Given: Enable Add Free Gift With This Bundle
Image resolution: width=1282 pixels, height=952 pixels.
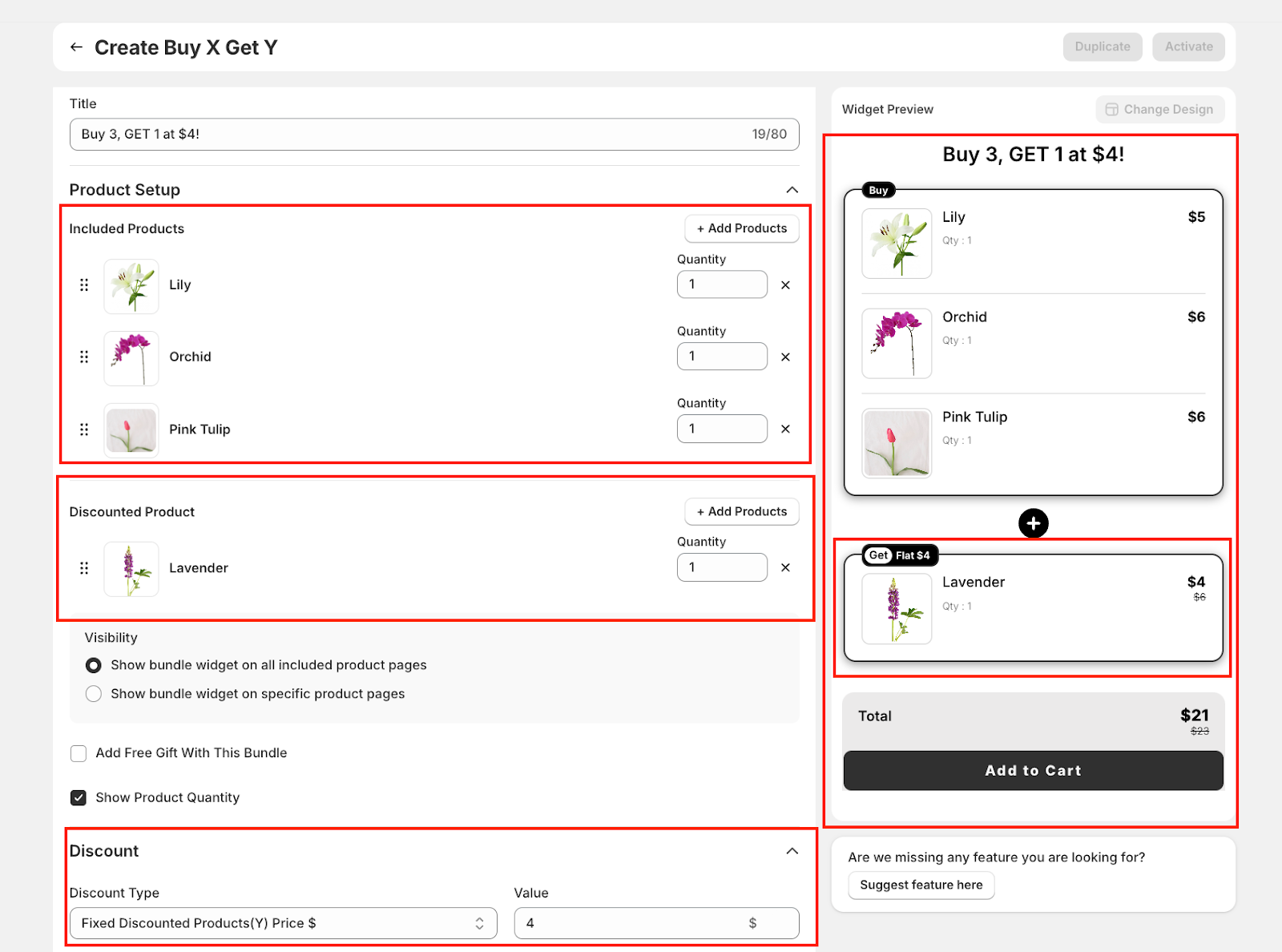Looking at the screenshot, I should (x=79, y=753).
